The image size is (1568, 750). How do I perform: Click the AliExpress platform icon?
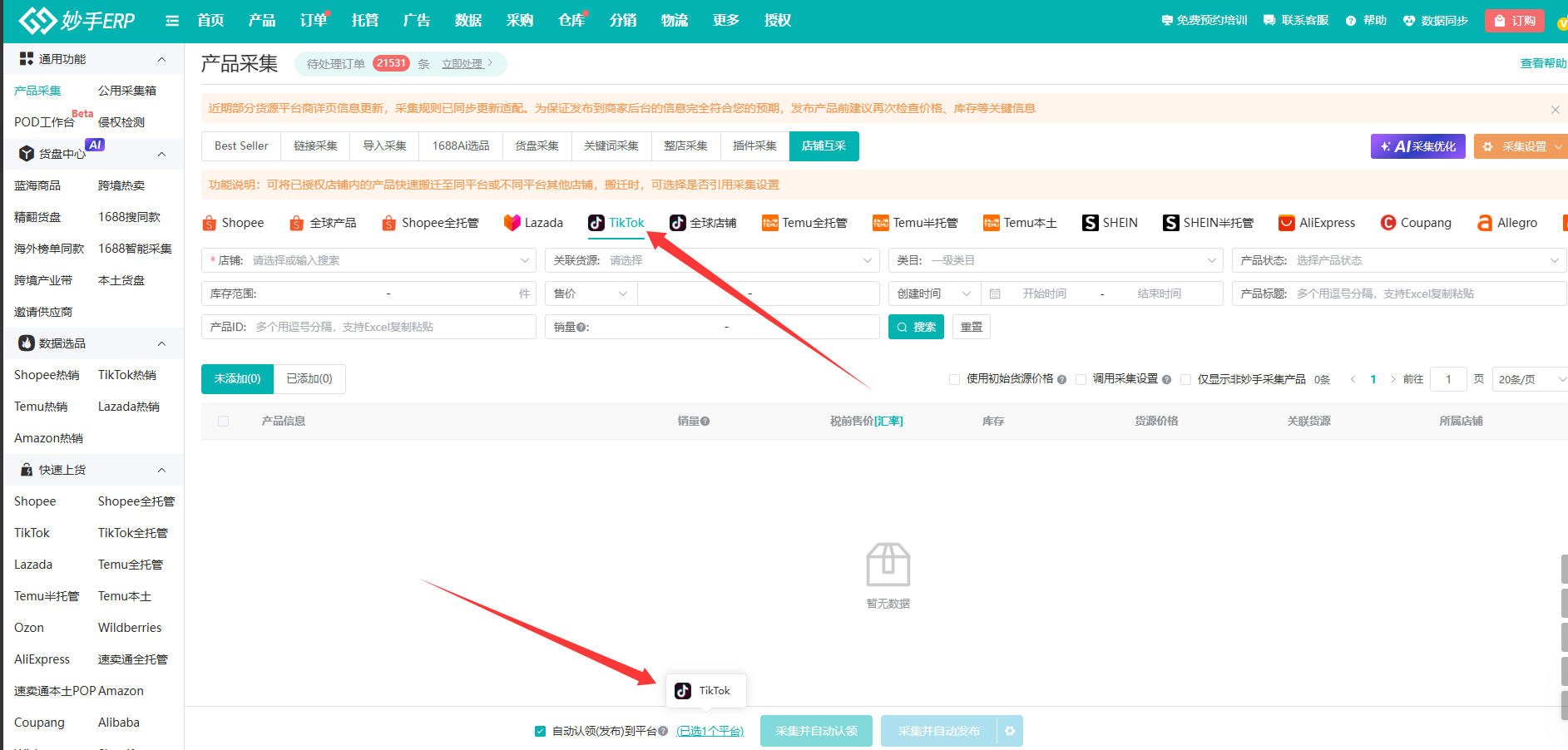click(1286, 223)
